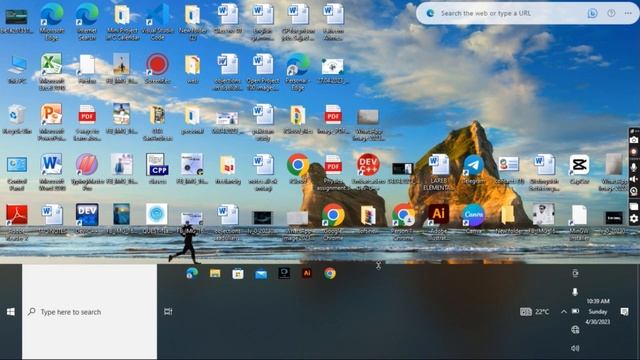Open the CapCut desktop shortcut
This screenshot has height=360, width=640.
(x=579, y=169)
